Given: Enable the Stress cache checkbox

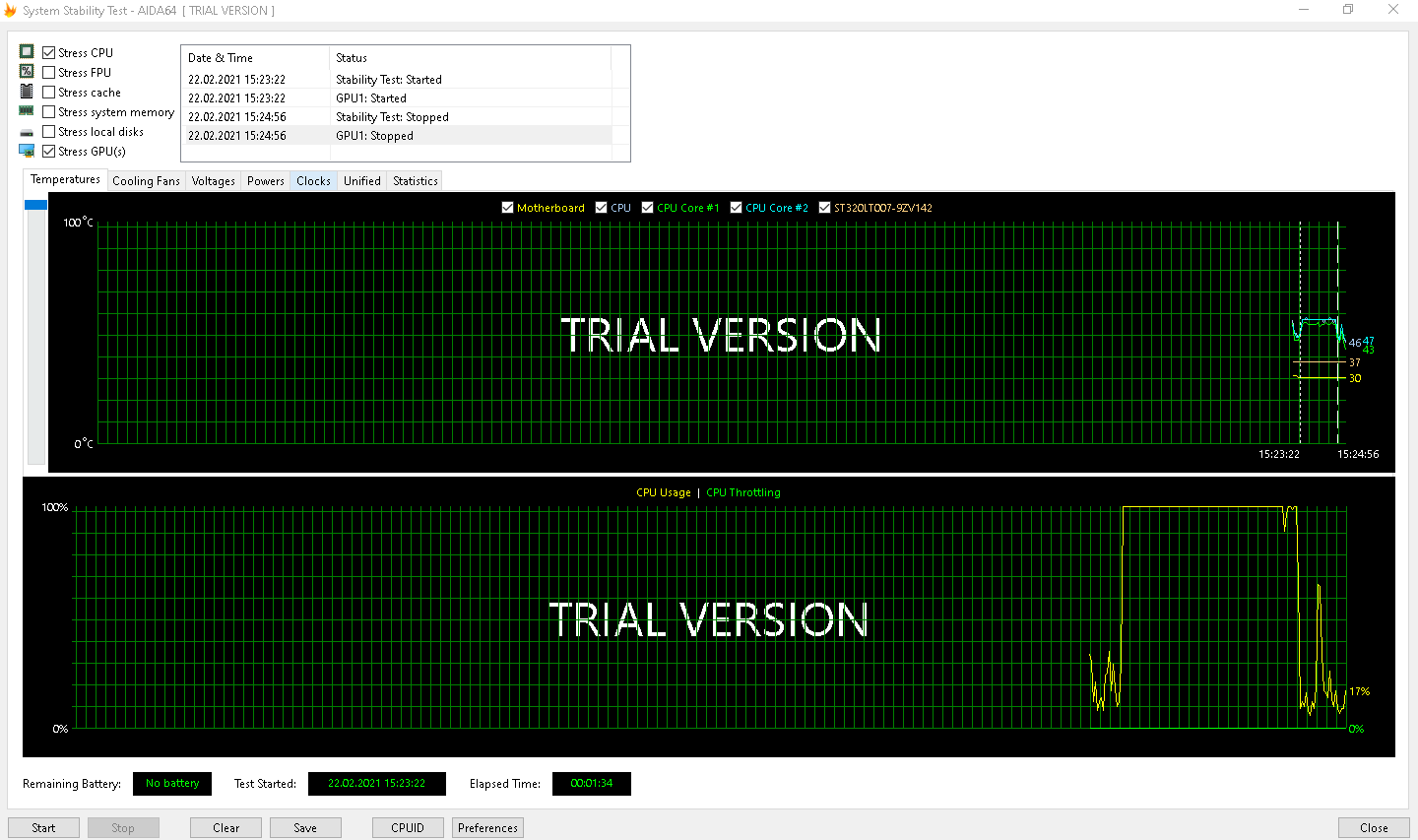Looking at the screenshot, I should [x=48, y=93].
